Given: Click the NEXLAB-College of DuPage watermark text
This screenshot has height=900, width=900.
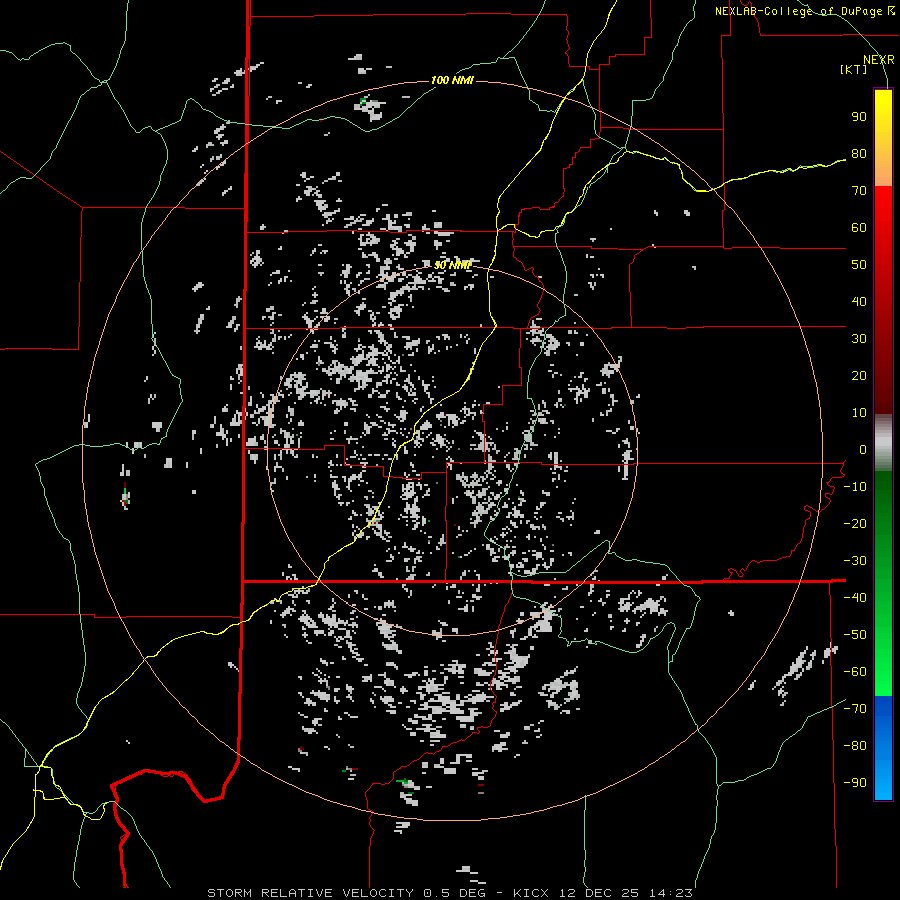Looking at the screenshot, I should coord(804,11).
